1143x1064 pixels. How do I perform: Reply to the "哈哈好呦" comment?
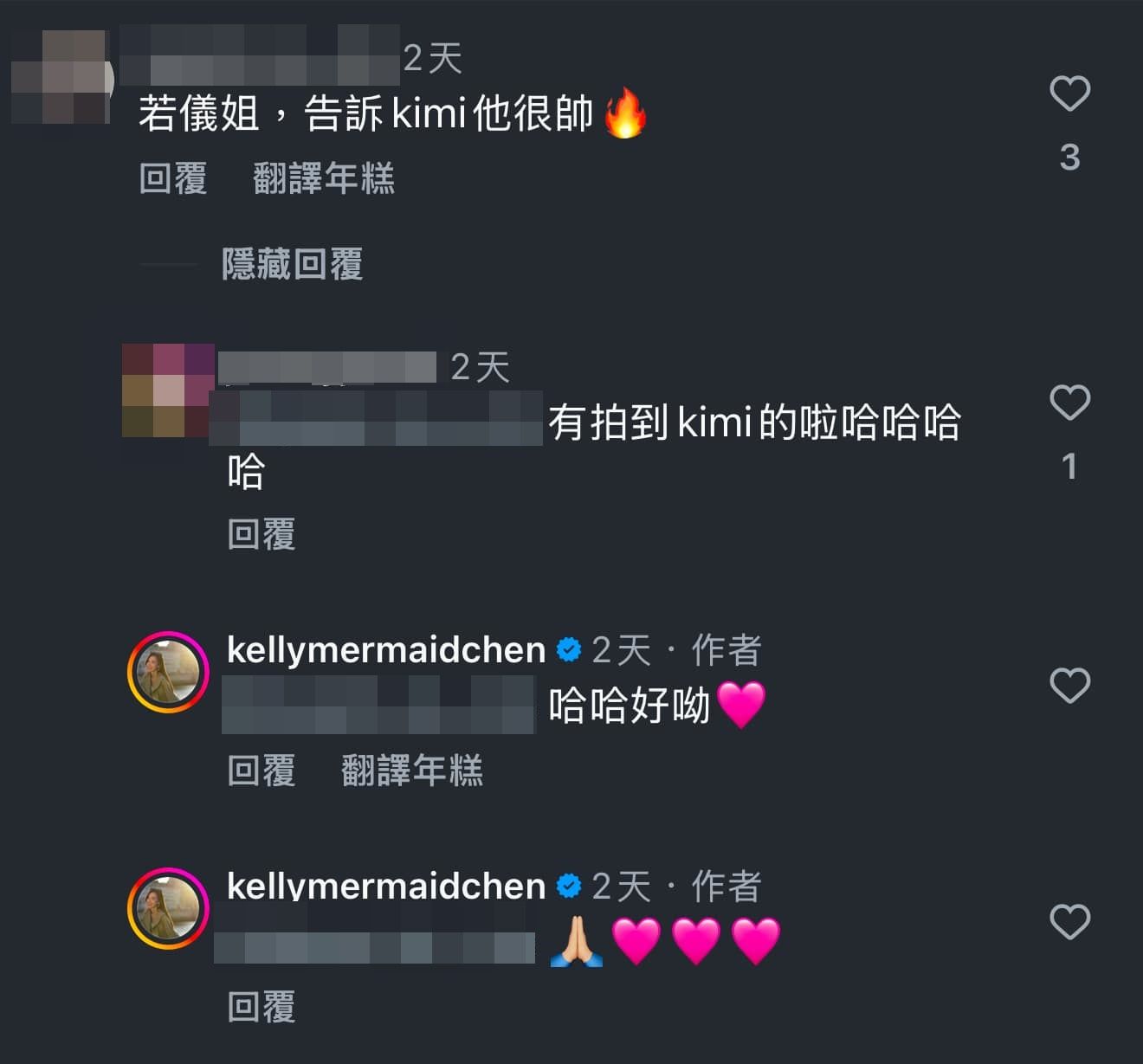262,771
